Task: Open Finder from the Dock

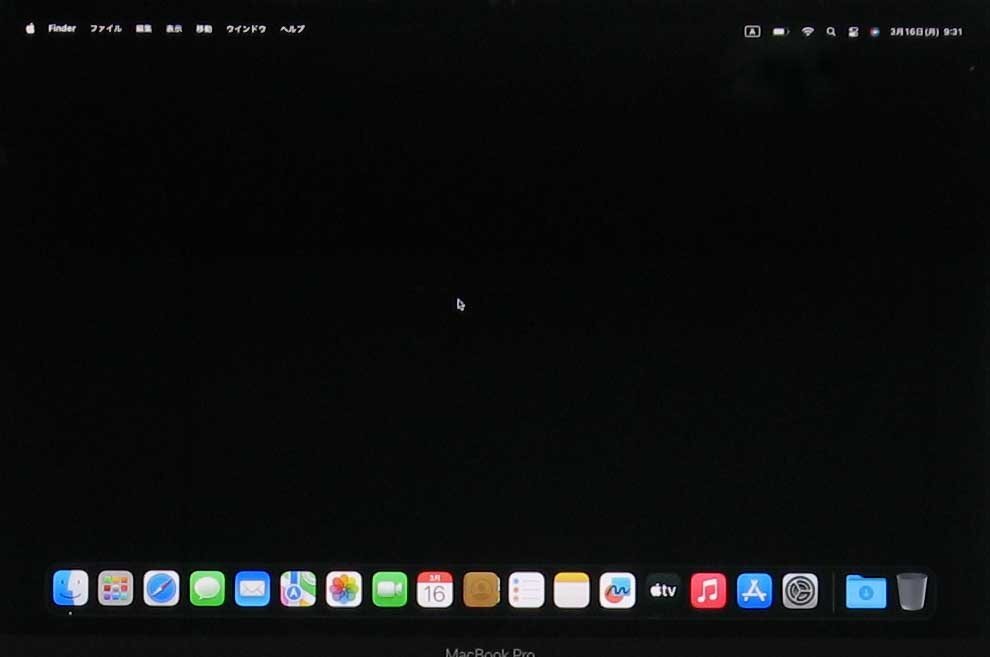Action: point(70,588)
